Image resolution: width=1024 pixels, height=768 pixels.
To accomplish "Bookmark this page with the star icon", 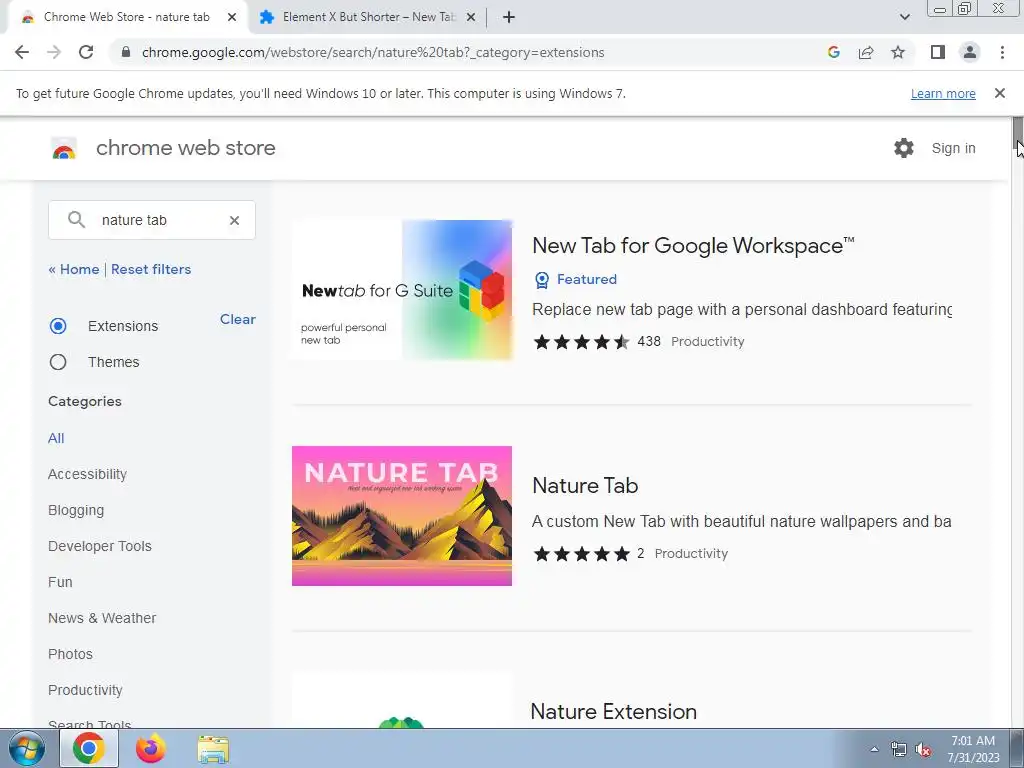I will [x=898, y=52].
